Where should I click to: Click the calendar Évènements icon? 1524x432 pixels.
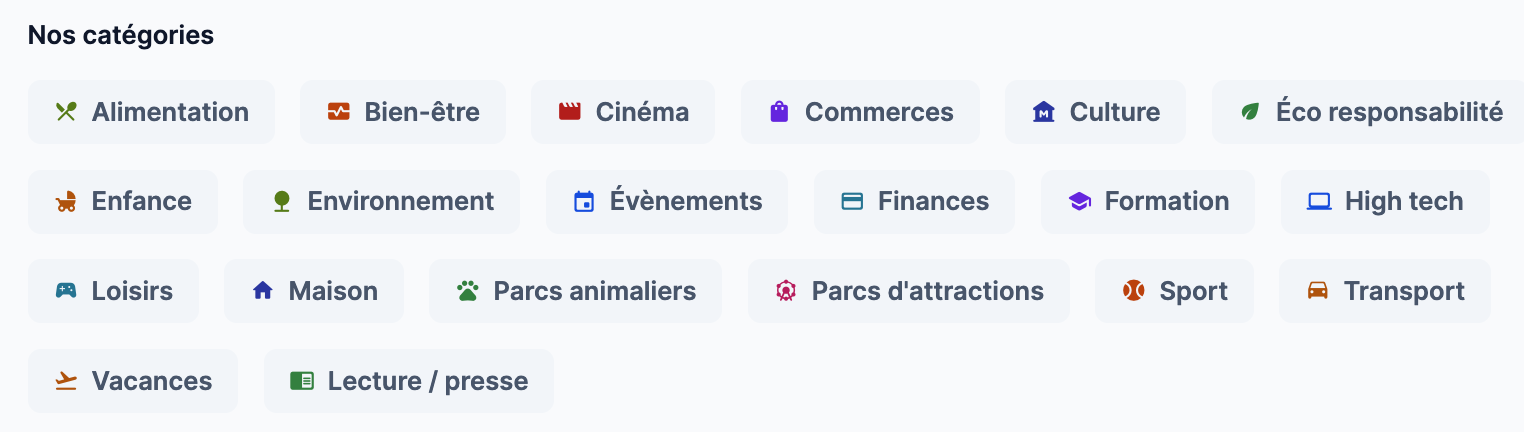click(584, 202)
